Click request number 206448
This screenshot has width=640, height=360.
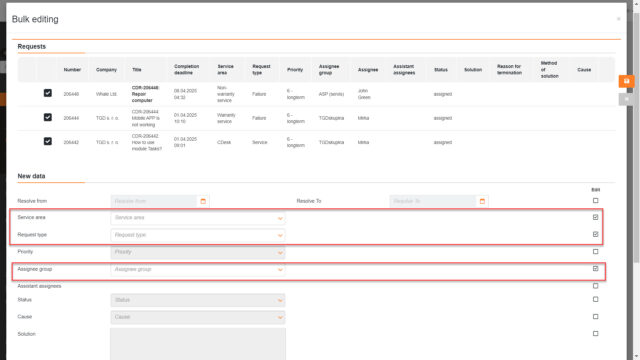click(x=71, y=94)
